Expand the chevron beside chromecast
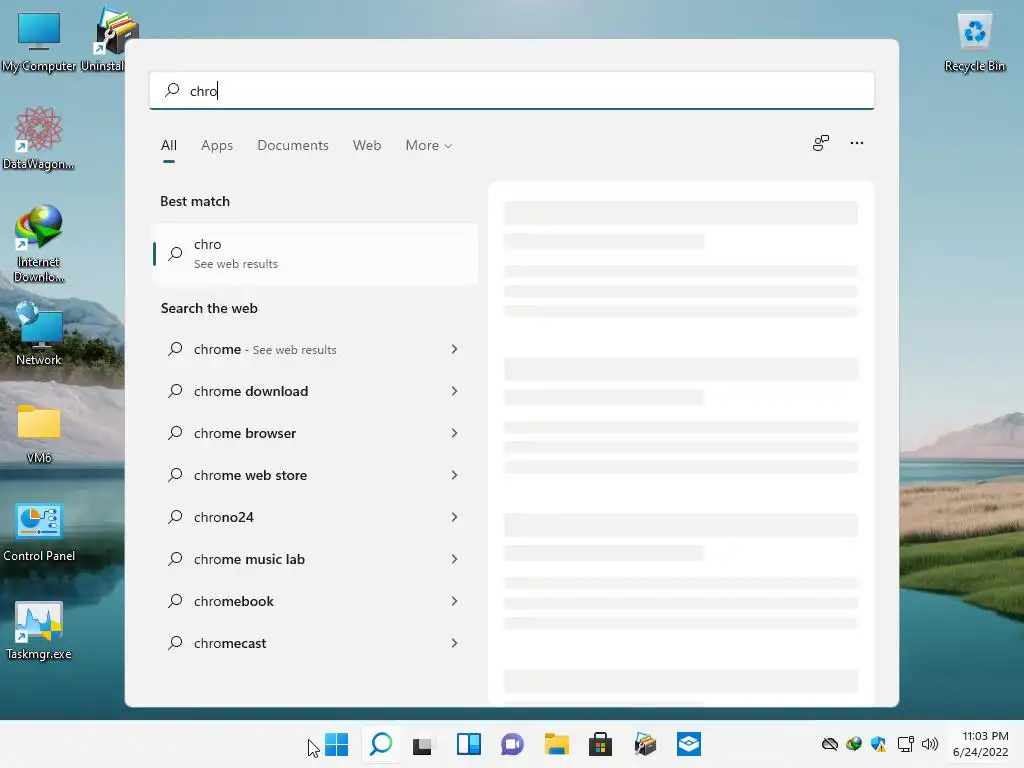1024x768 pixels. coord(455,643)
